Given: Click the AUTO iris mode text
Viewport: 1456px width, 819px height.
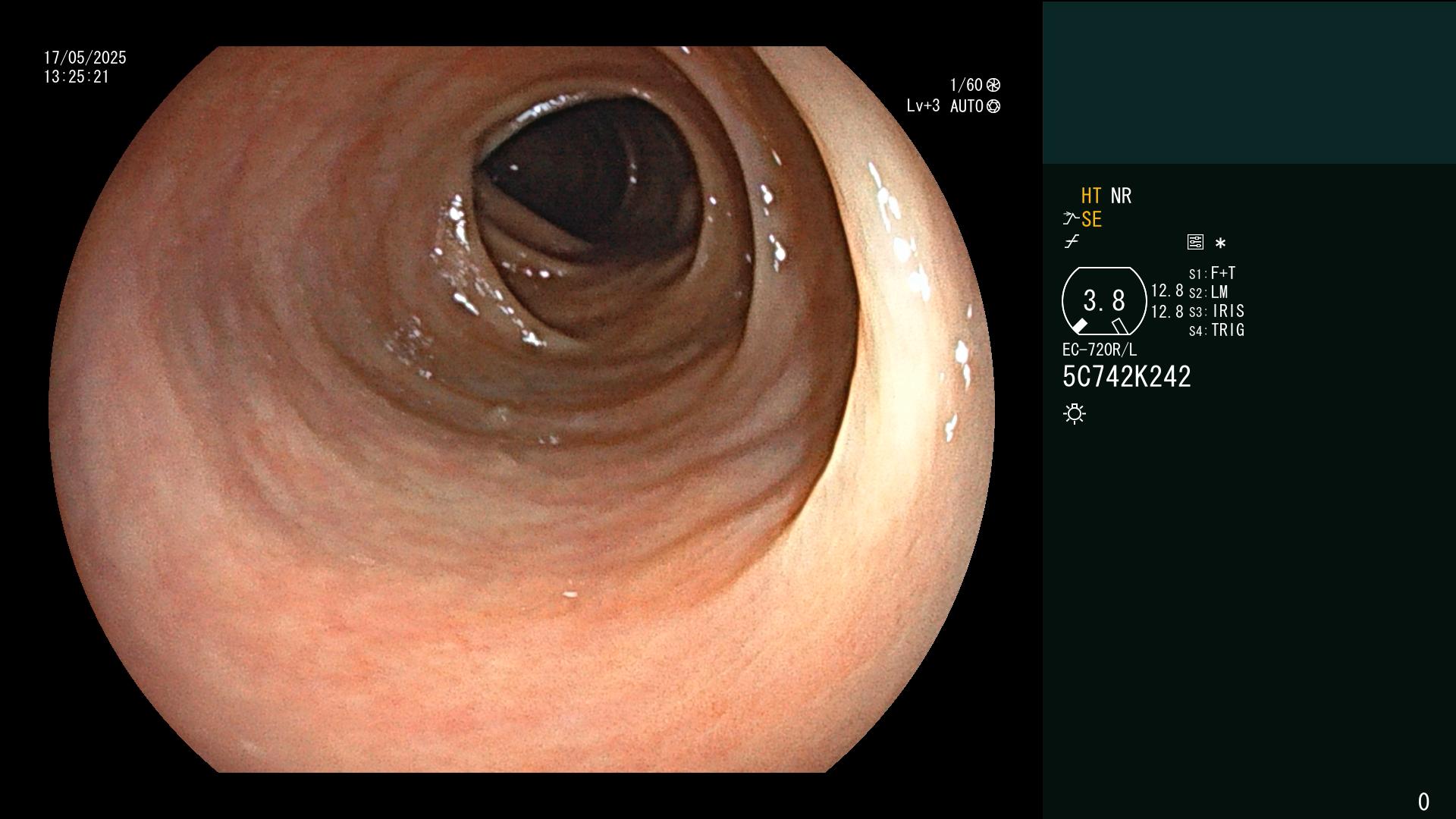Looking at the screenshot, I should point(967,106).
